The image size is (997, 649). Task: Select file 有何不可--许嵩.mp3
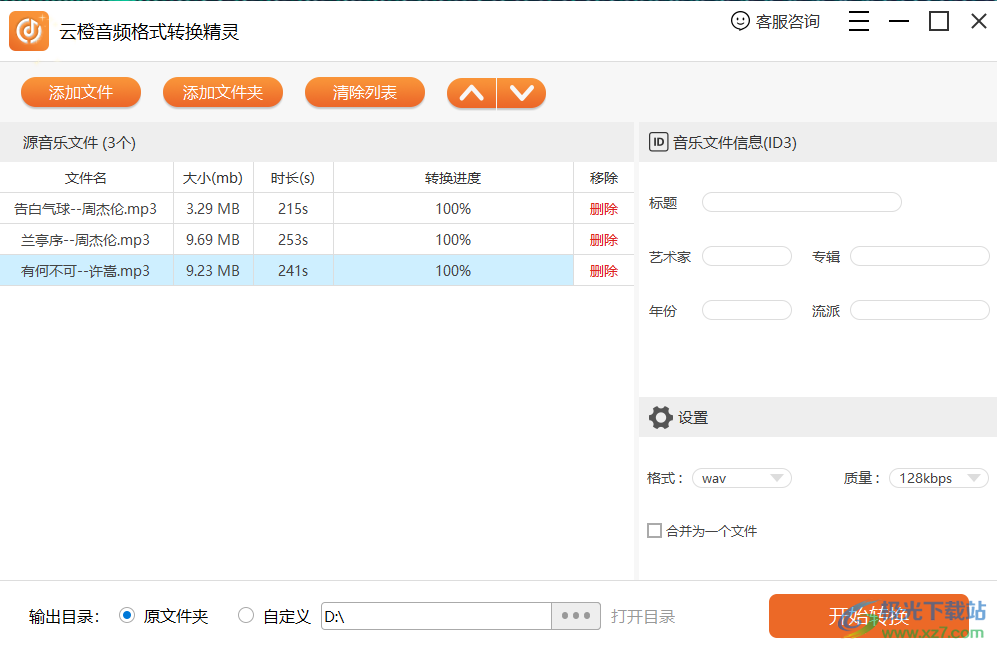[85, 271]
